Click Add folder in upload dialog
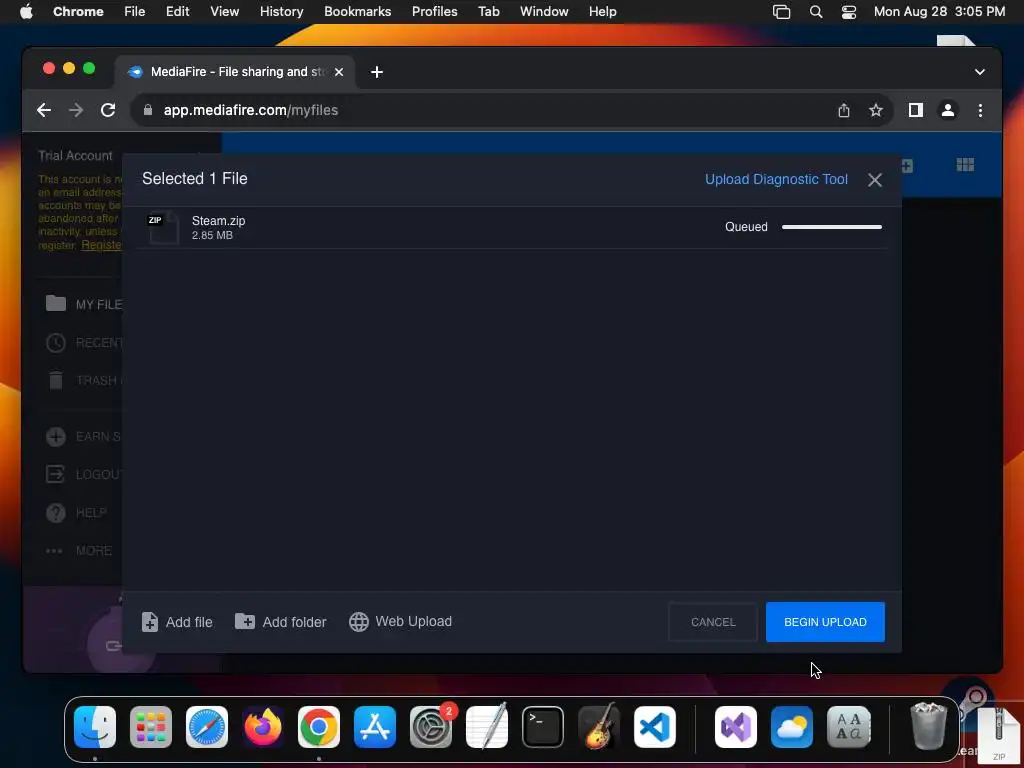 tap(281, 622)
